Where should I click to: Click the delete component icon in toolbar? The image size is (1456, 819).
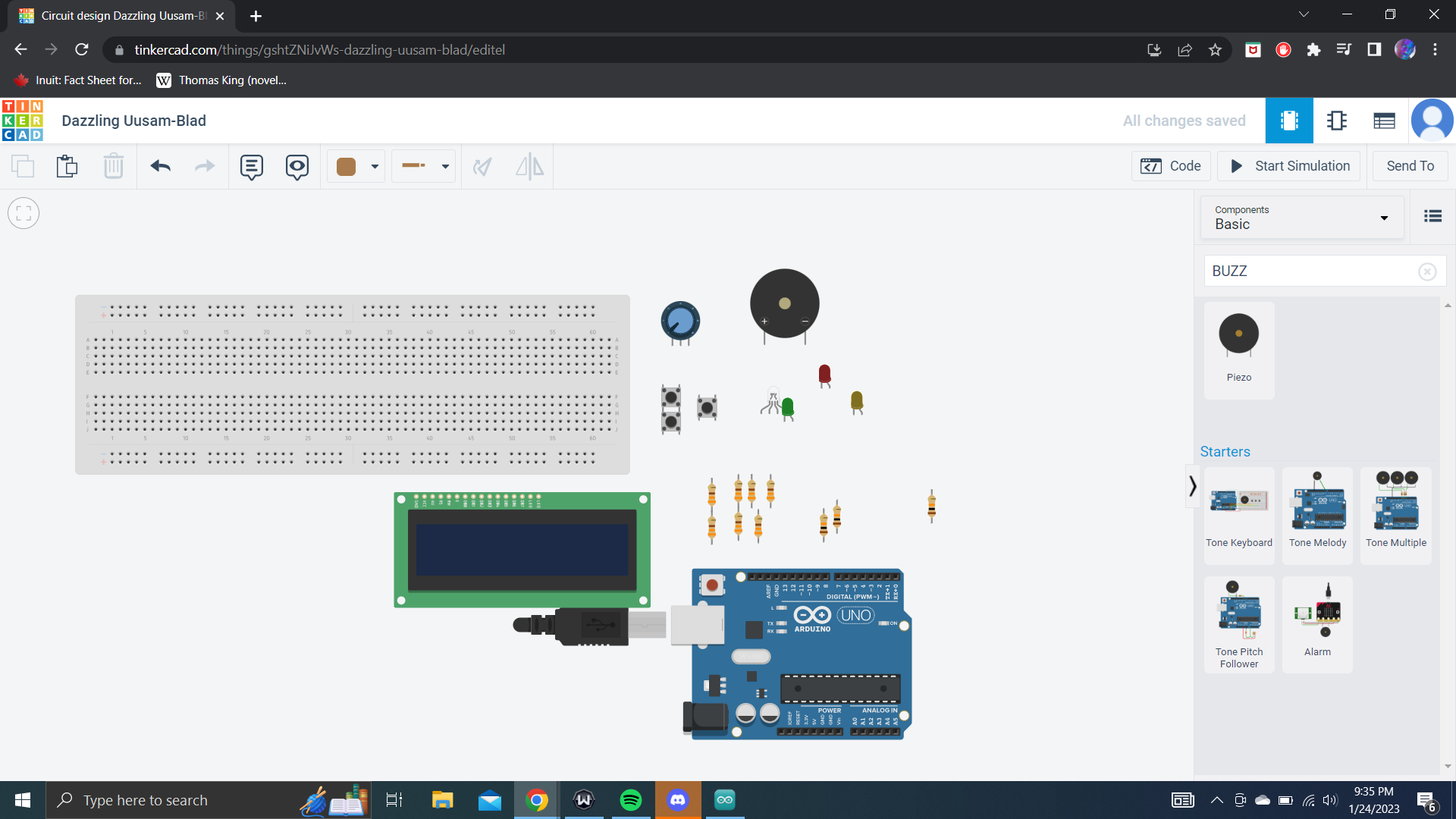[113, 167]
